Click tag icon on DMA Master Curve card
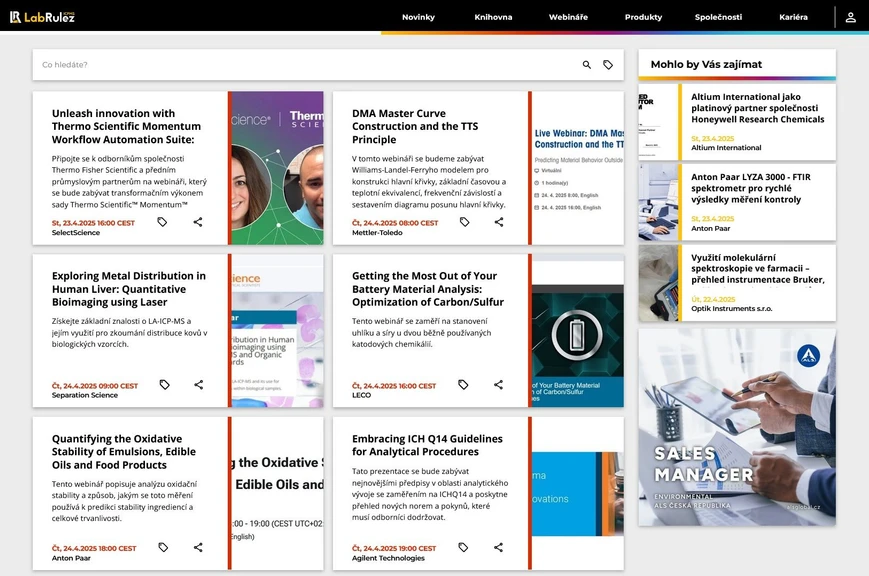The width and height of the screenshot is (869, 576). tap(464, 222)
